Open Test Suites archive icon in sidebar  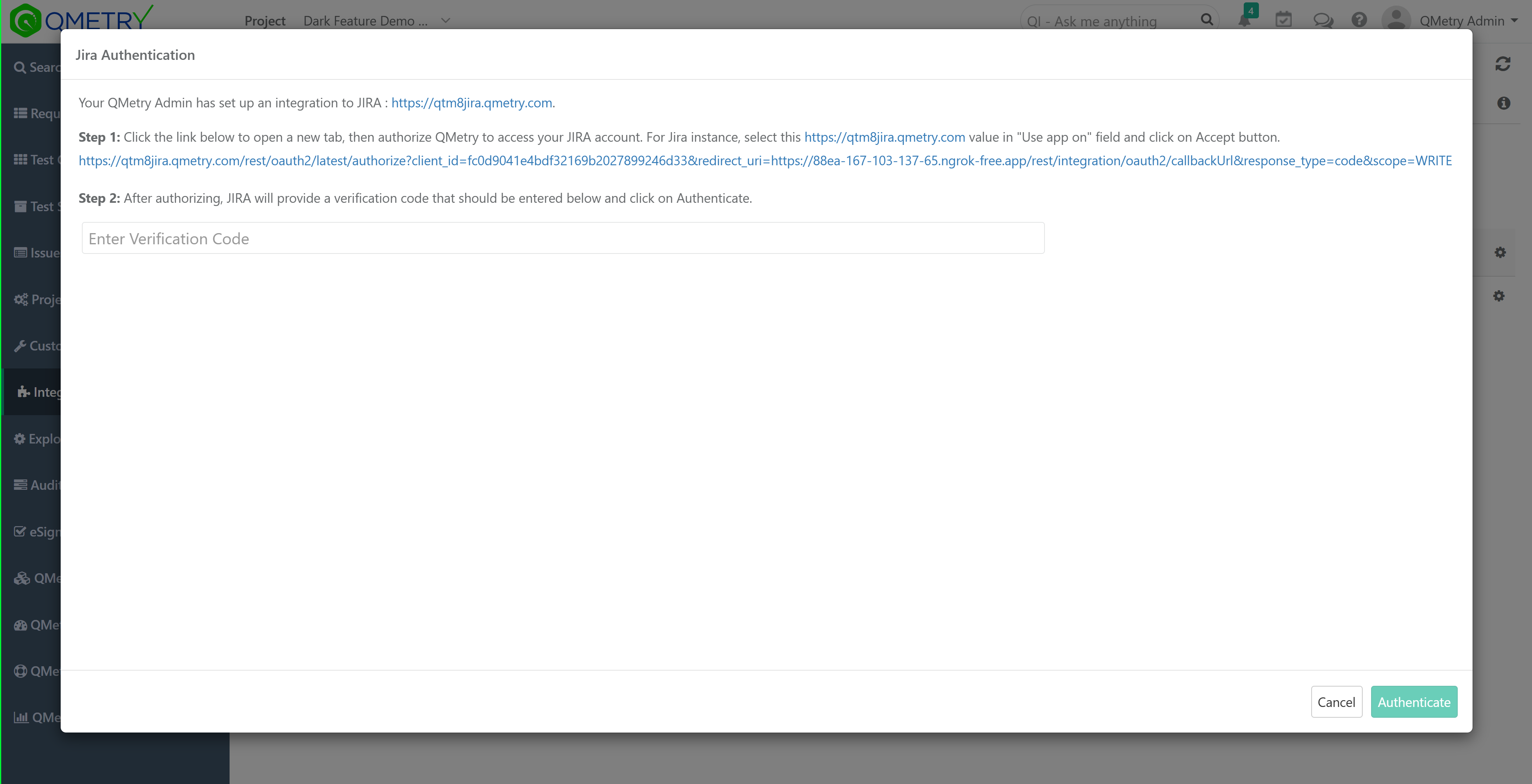21,206
